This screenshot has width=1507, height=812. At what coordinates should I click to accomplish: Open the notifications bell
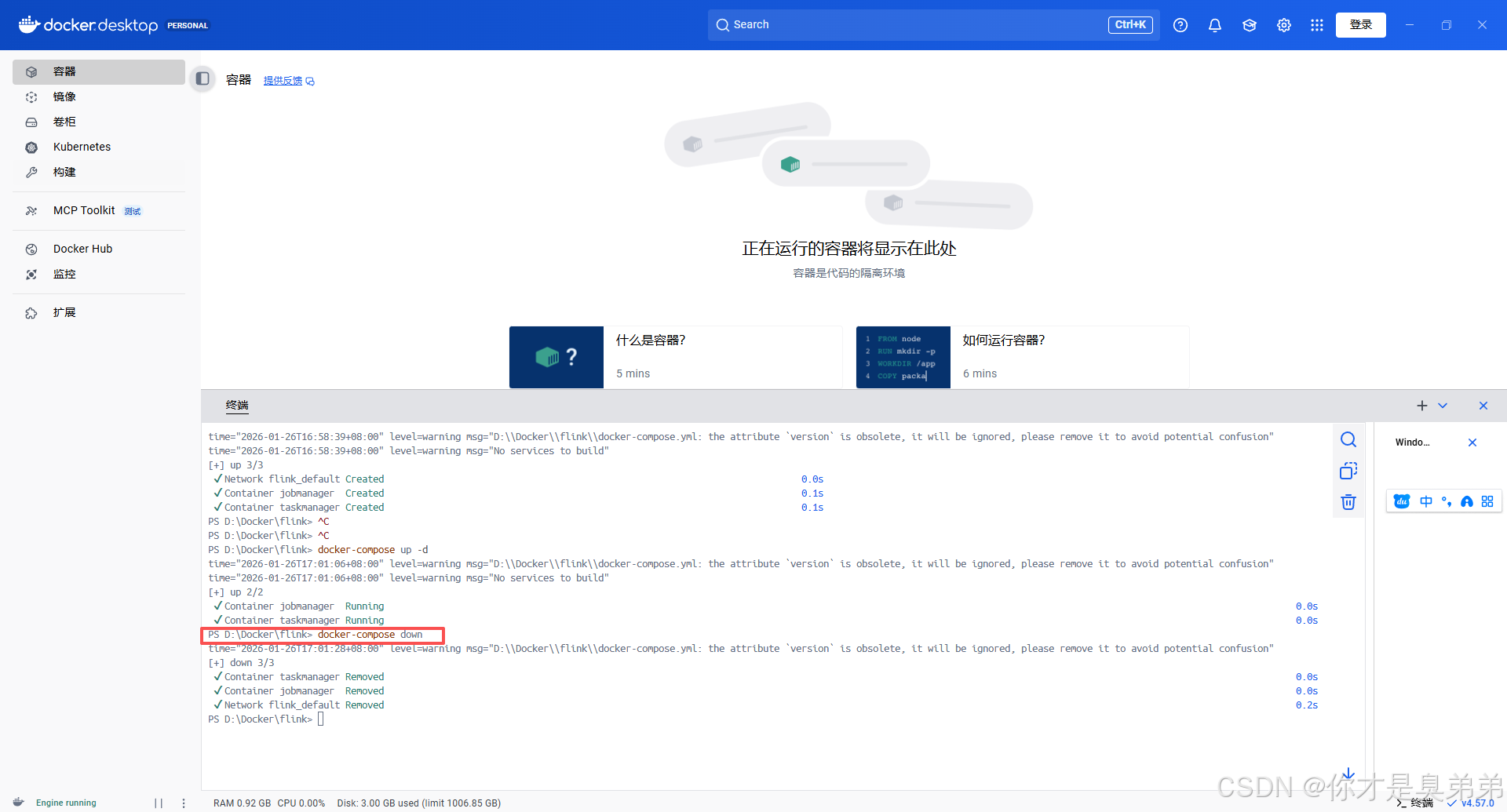[1215, 25]
